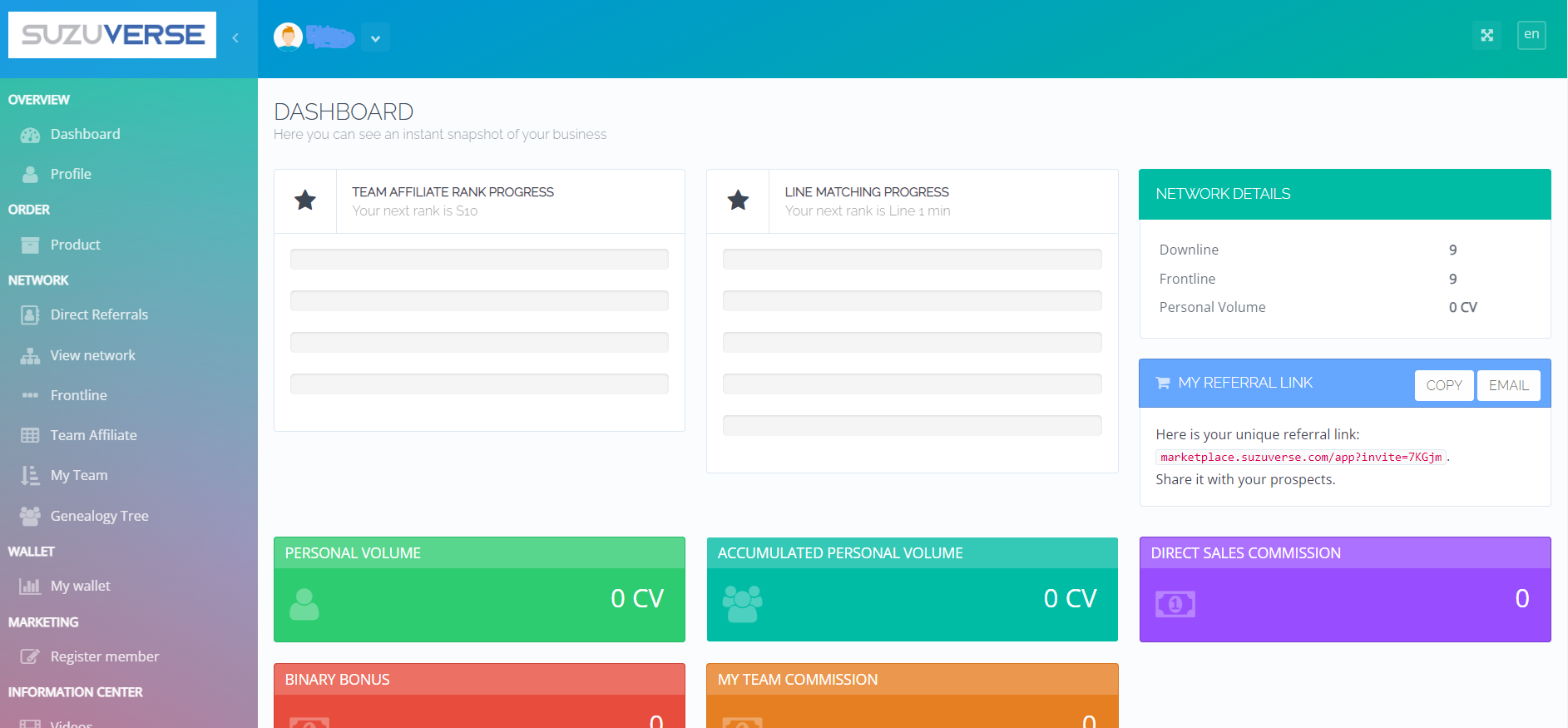Select the Frontline dots icon
Viewport: 1568px width, 728px height.
pos(30,395)
